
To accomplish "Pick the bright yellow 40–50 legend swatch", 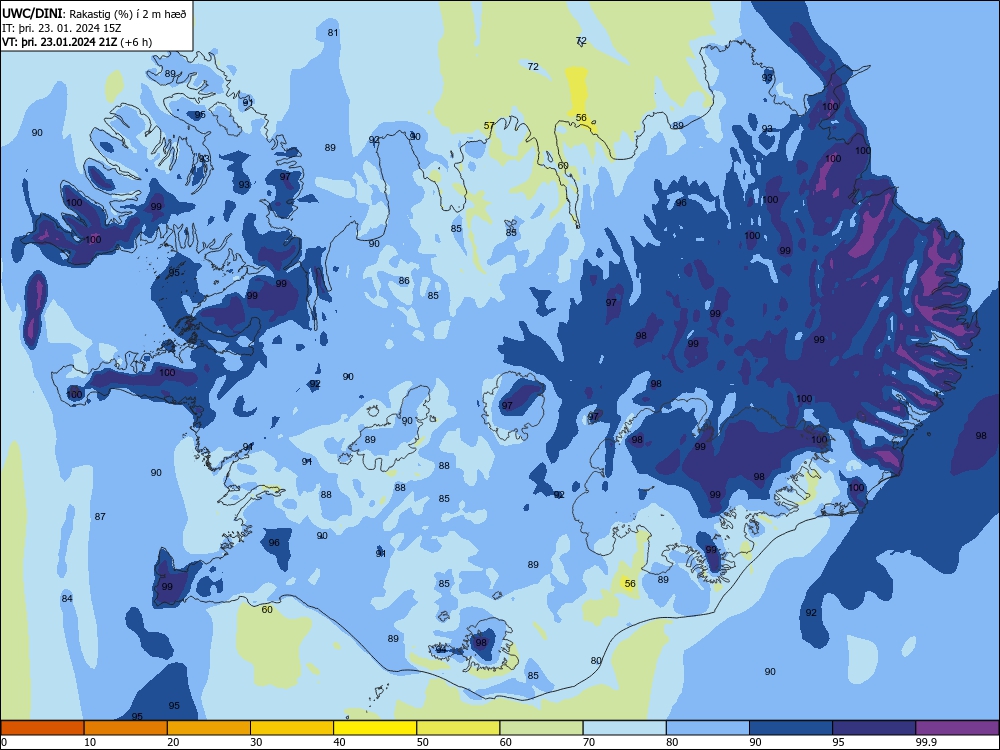I will (375, 728).
